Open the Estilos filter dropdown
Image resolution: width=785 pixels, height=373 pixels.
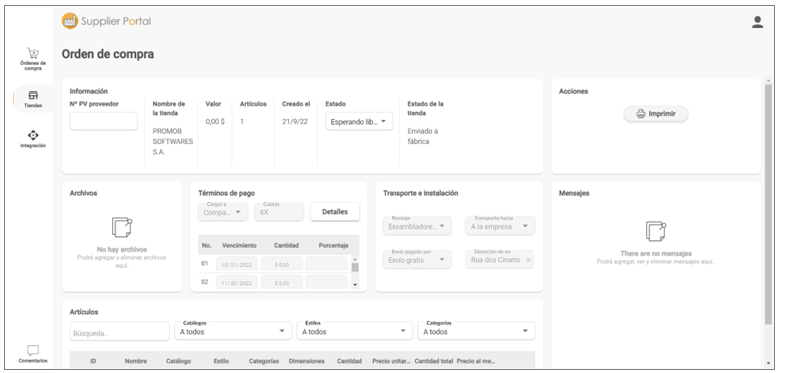[354, 331]
